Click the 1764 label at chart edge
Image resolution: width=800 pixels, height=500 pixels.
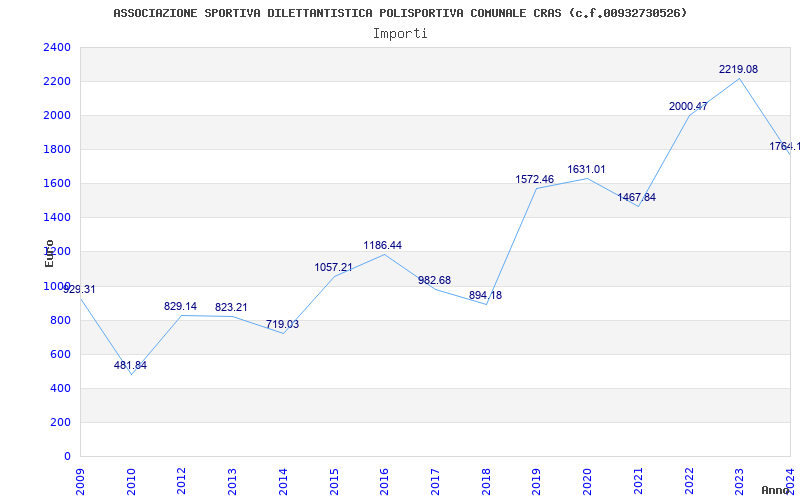[x=784, y=146]
